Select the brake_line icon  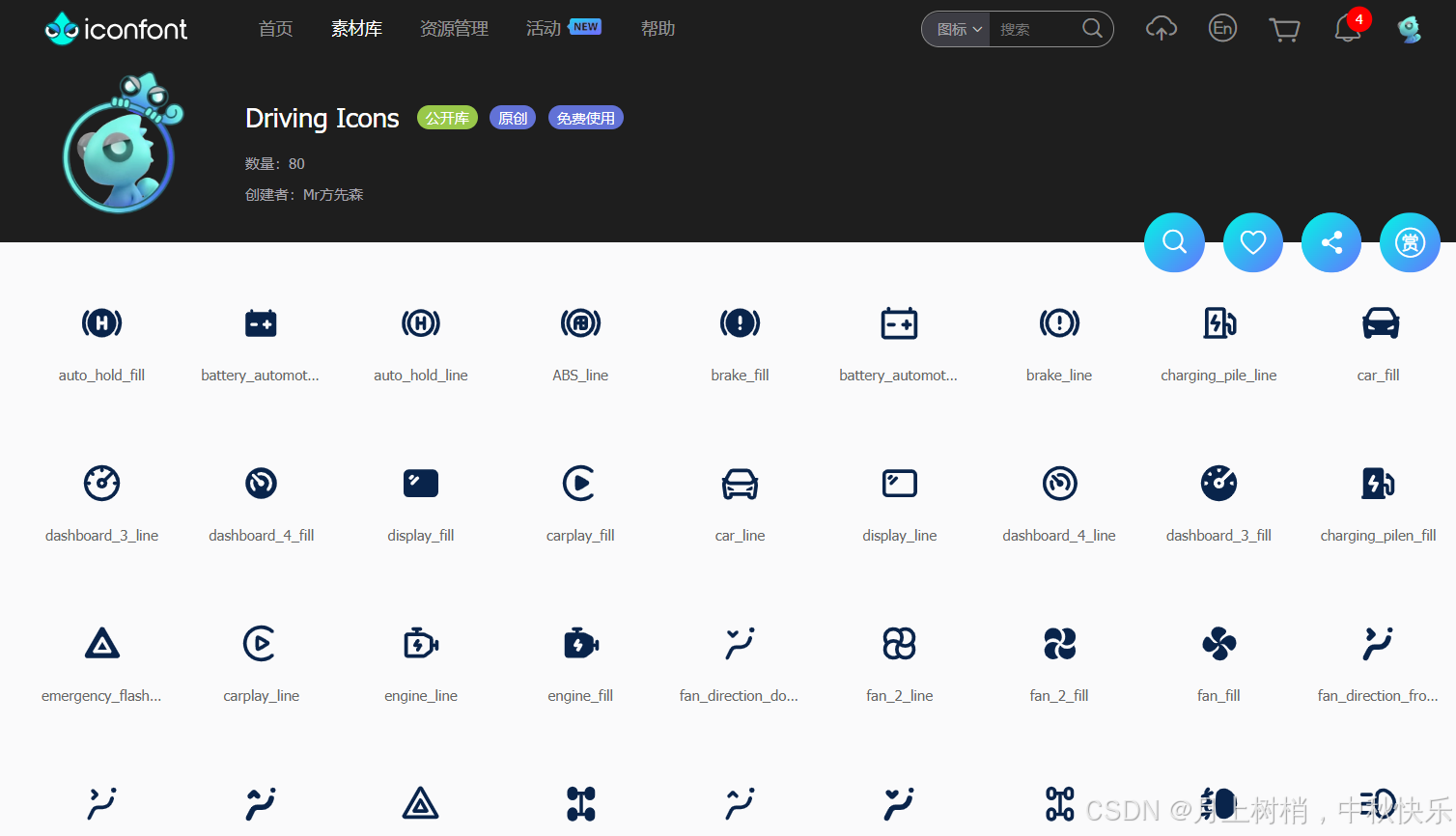[1059, 323]
